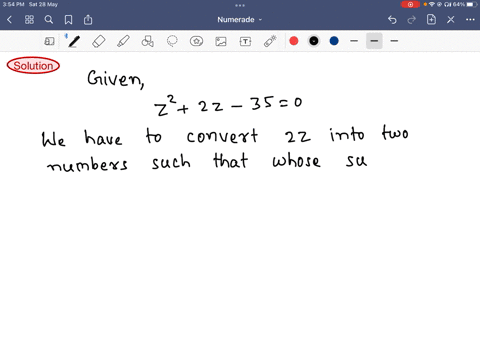
Task: Tap the multitasking three dots
Action: tap(240, 5)
